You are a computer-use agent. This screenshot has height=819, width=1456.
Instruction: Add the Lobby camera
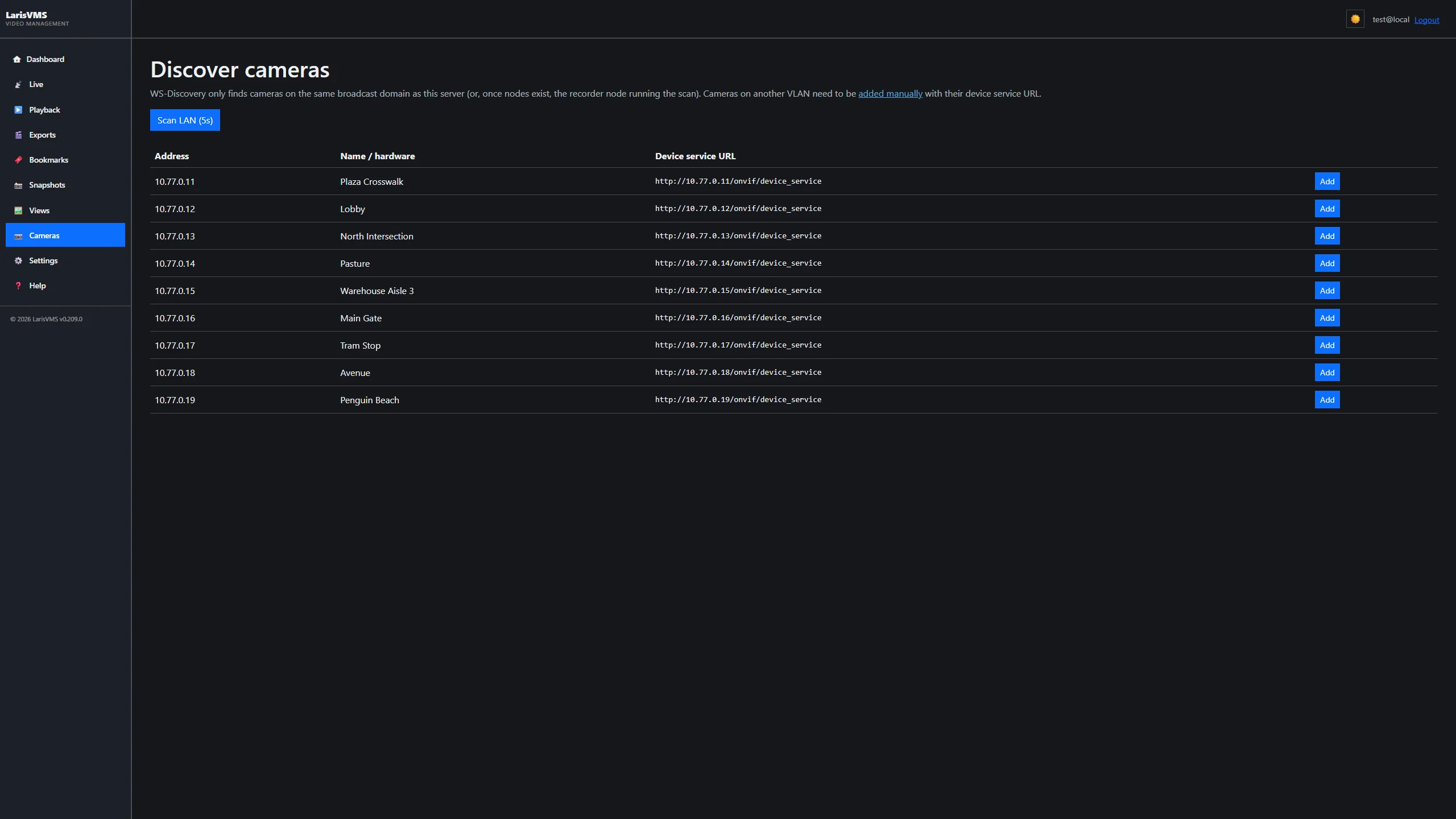pos(1327,209)
